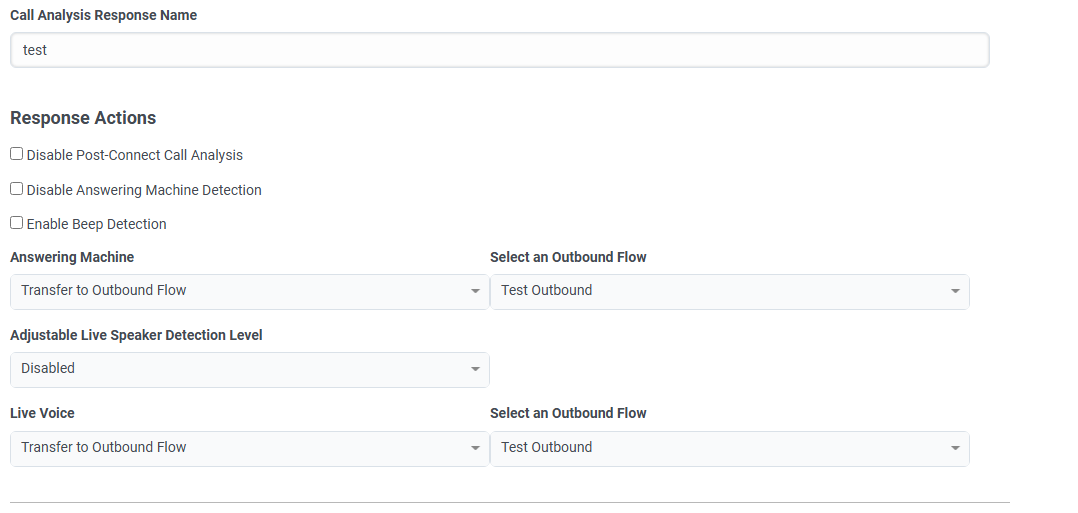The width and height of the screenshot is (1078, 513).
Task: Open the 'Disabled' Live Speaker Detection Level selection
Action: [x=240, y=369]
